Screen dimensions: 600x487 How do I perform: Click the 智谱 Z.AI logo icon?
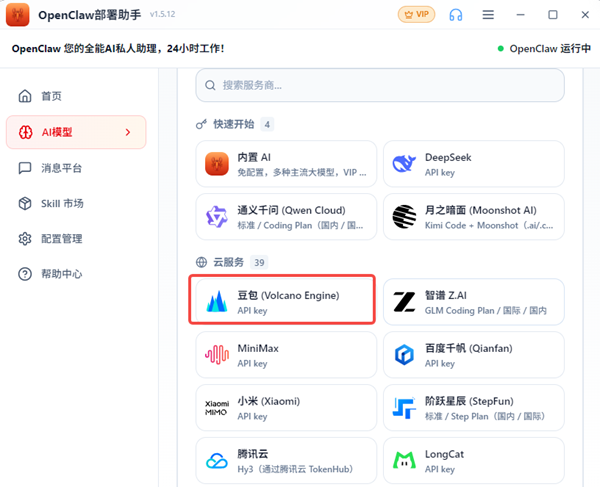404,302
